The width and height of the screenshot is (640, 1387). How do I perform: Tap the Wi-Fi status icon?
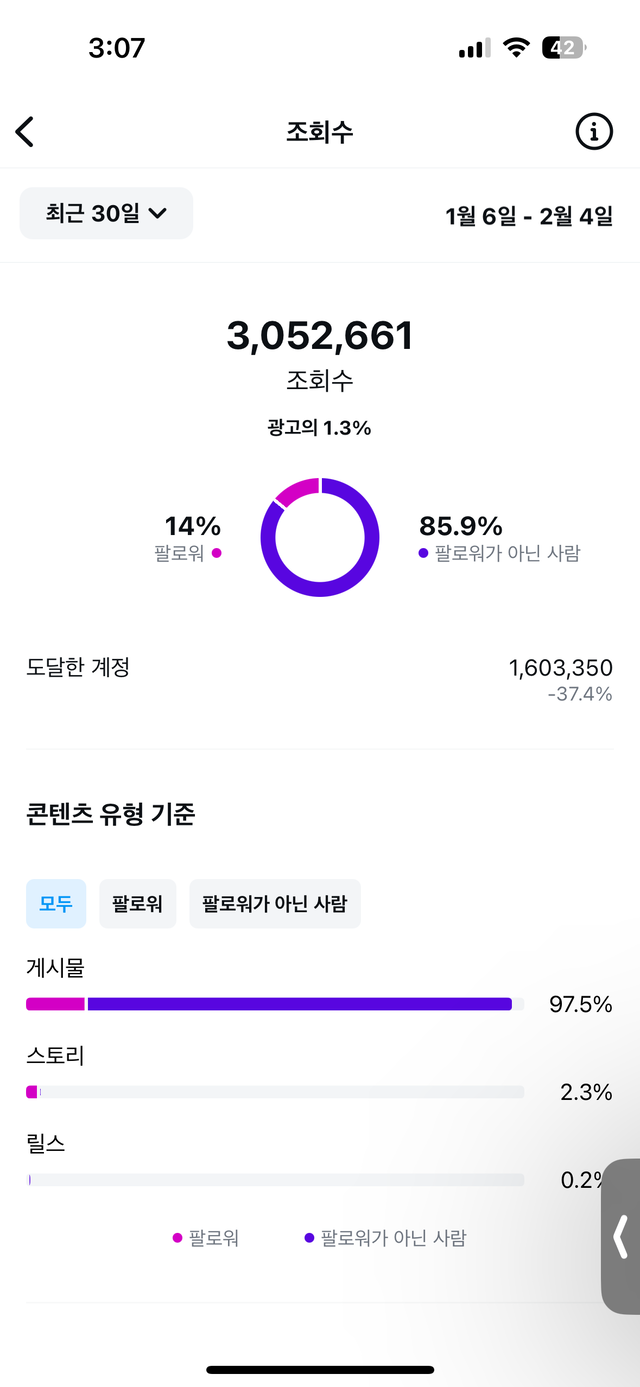pyautogui.click(x=516, y=47)
